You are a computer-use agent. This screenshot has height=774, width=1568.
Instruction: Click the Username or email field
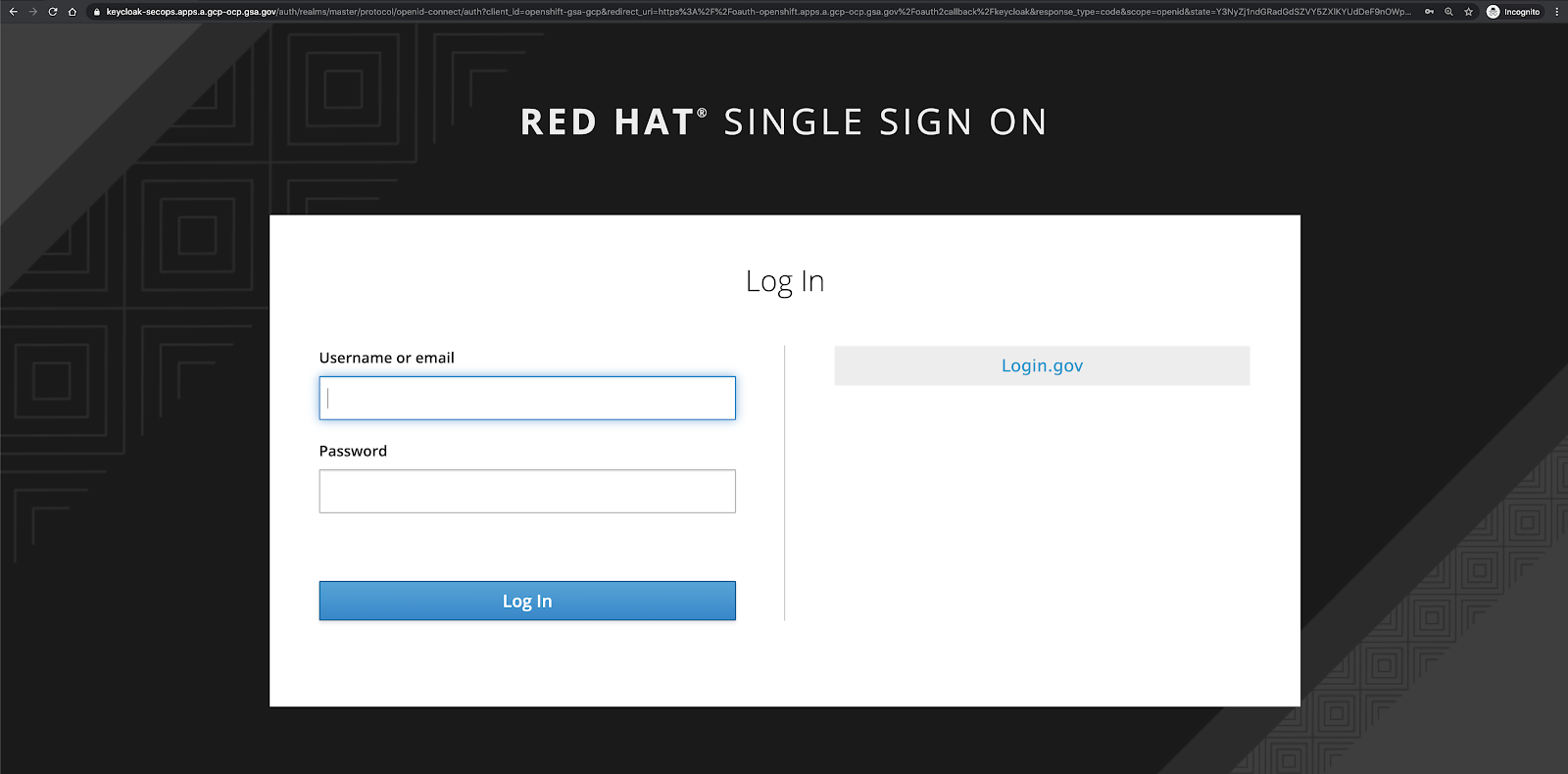pos(527,398)
